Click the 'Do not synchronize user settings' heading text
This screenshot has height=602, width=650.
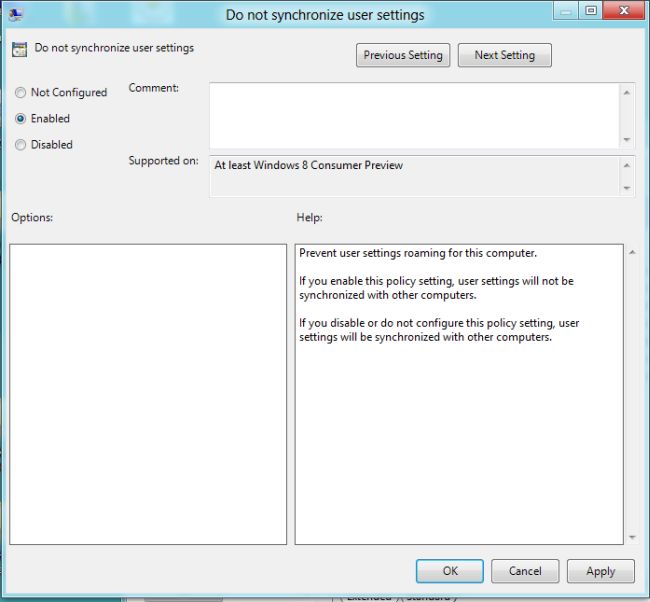click(x=114, y=48)
